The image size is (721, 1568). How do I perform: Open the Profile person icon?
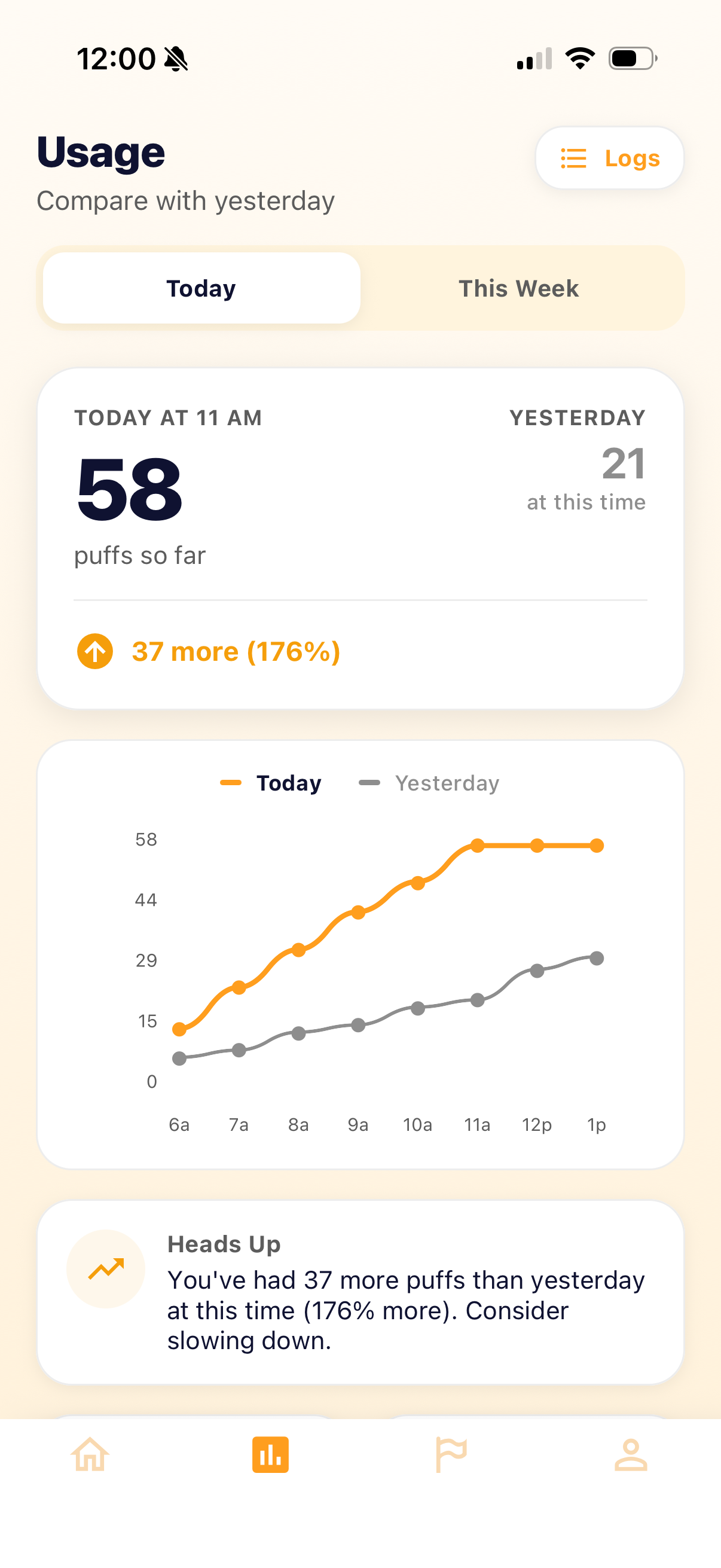point(630,1454)
